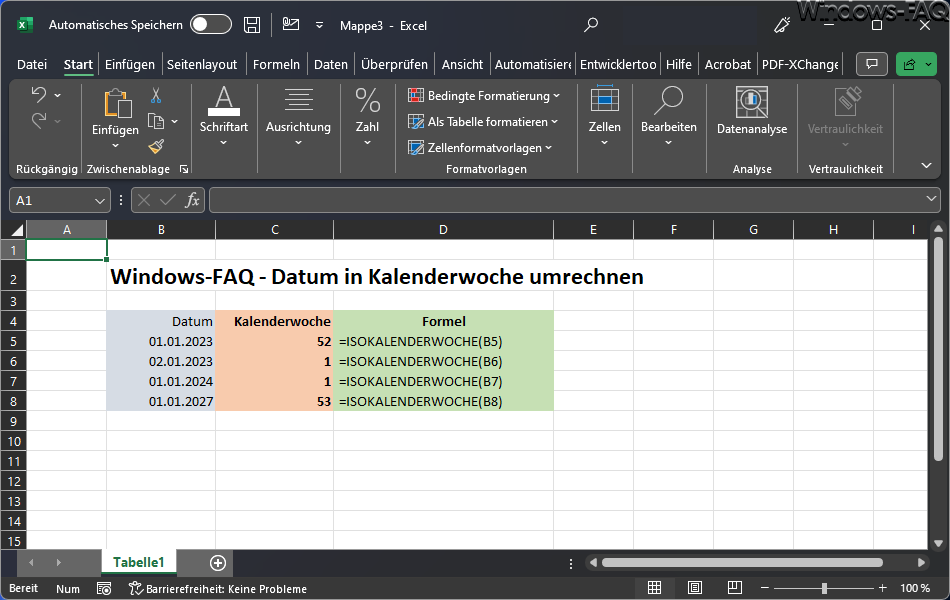
Task: Open the Seitenlayout tab
Action: [202, 64]
